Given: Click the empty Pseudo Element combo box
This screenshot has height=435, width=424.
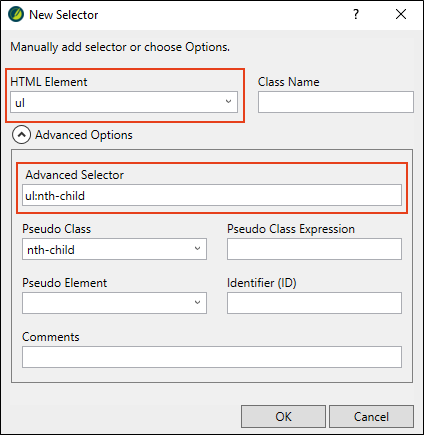Looking at the screenshot, I should click(x=114, y=303).
